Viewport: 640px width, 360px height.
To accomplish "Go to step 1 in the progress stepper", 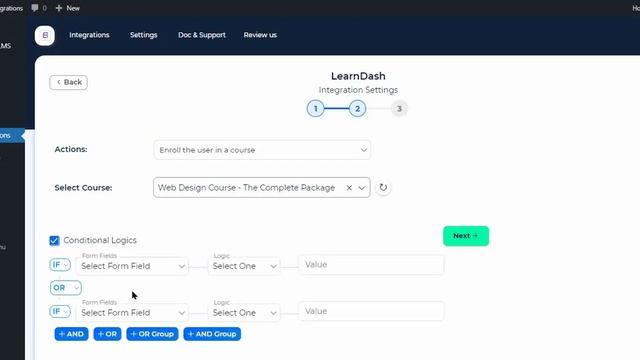I will (316, 109).
